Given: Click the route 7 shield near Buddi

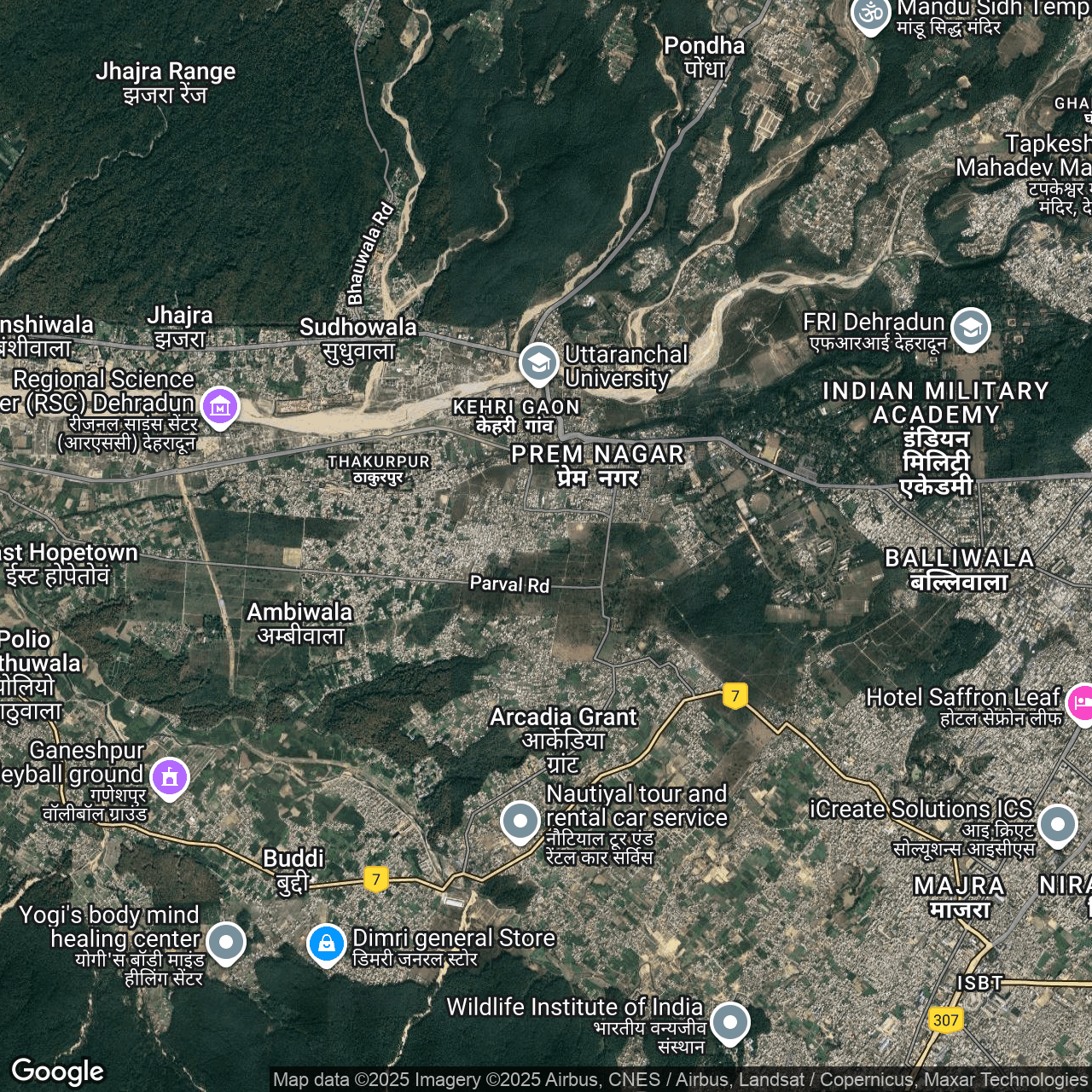Looking at the screenshot, I should click(376, 880).
